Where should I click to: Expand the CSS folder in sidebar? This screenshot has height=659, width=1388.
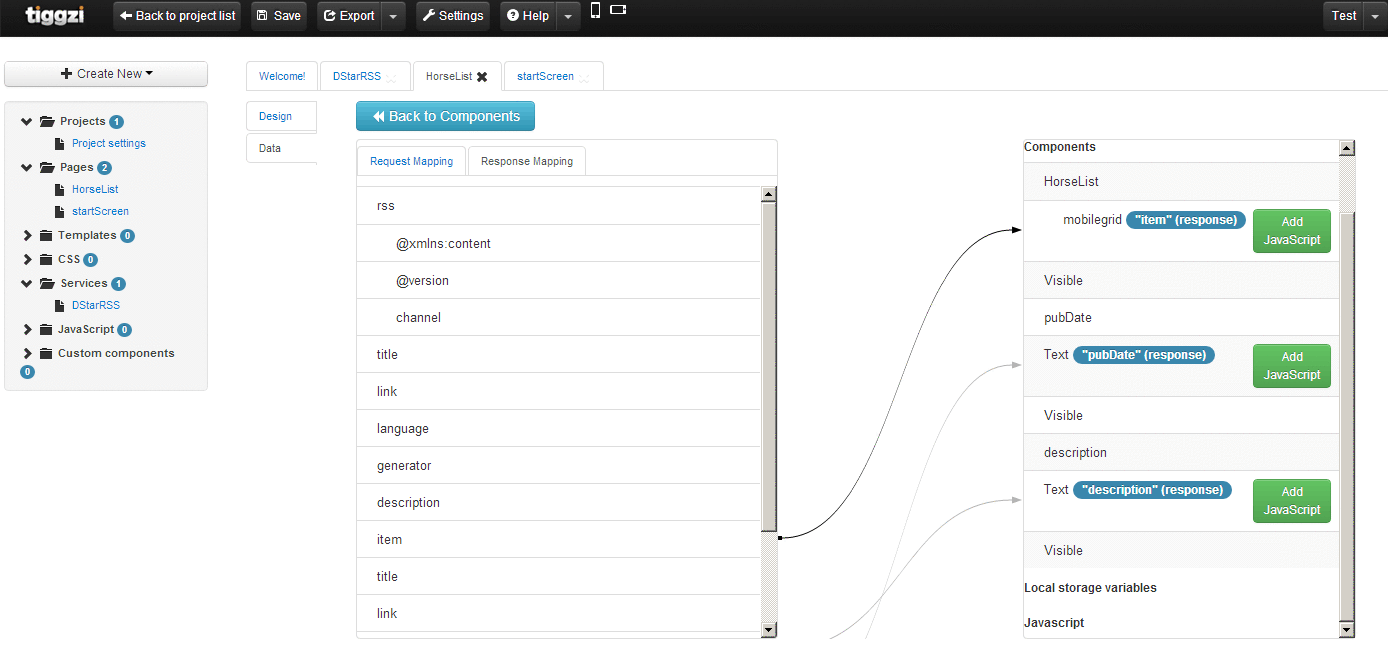pyautogui.click(x=27, y=260)
